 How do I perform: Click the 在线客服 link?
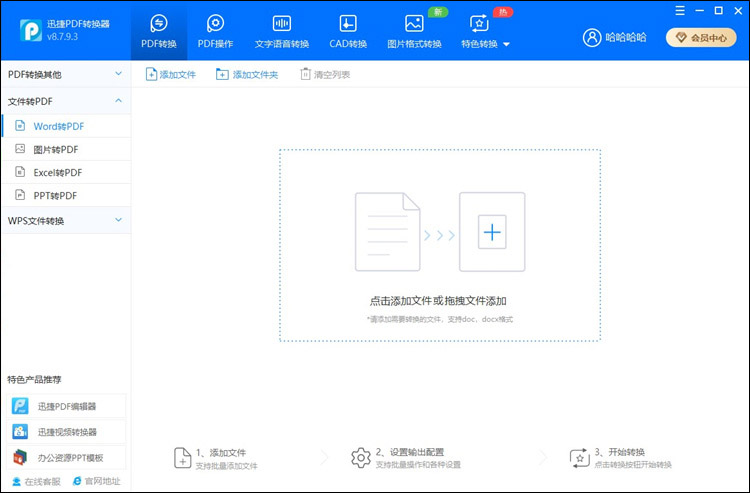point(36,482)
